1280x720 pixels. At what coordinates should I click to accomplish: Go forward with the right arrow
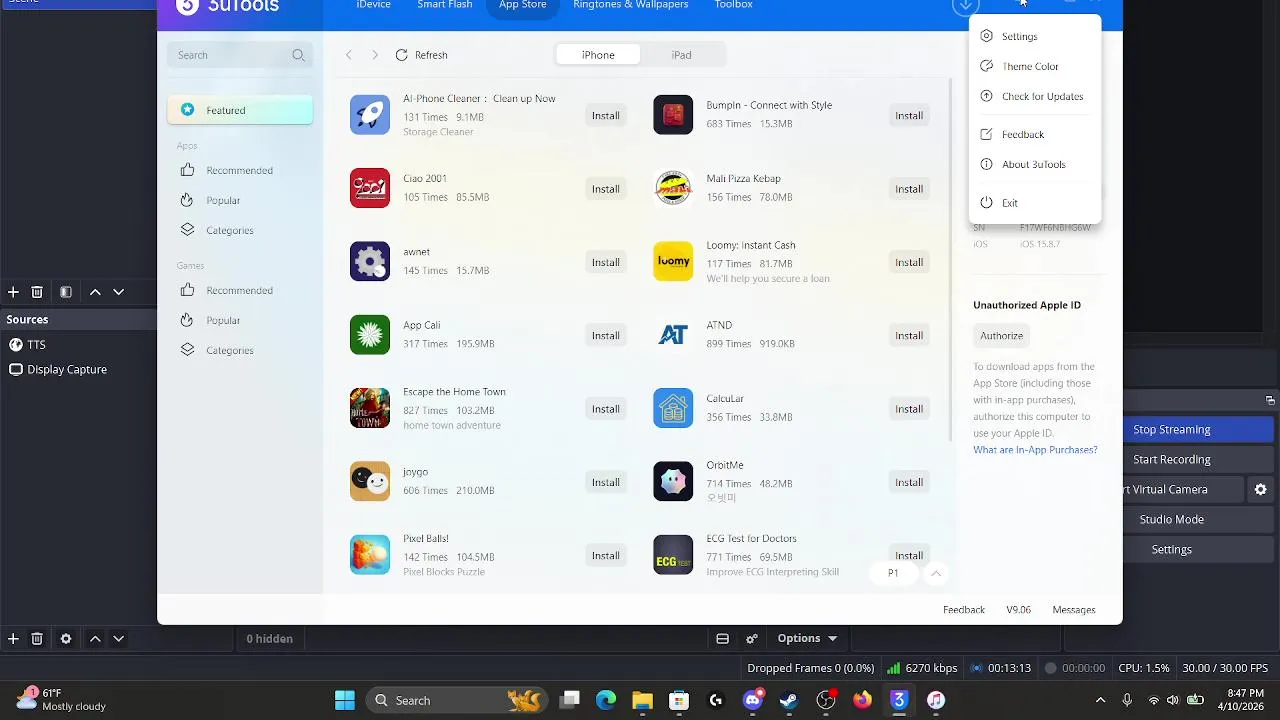pos(375,55)
